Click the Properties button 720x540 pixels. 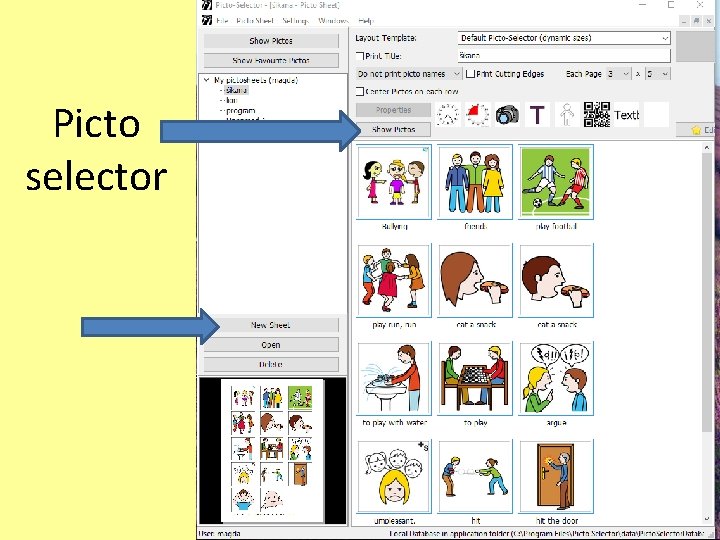394,110
